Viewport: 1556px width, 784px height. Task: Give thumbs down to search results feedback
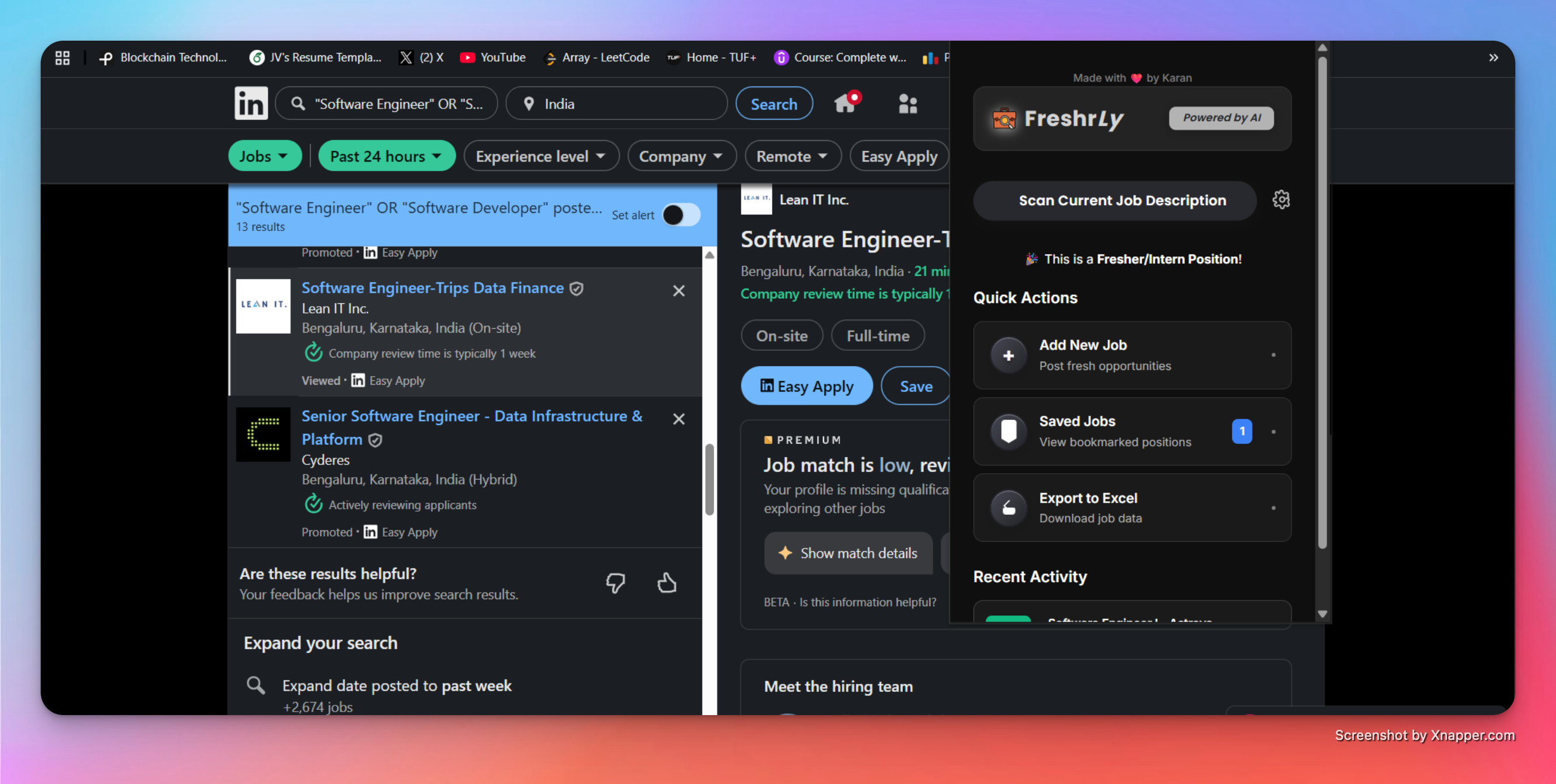pyautogui.click(x=615, y=583)
